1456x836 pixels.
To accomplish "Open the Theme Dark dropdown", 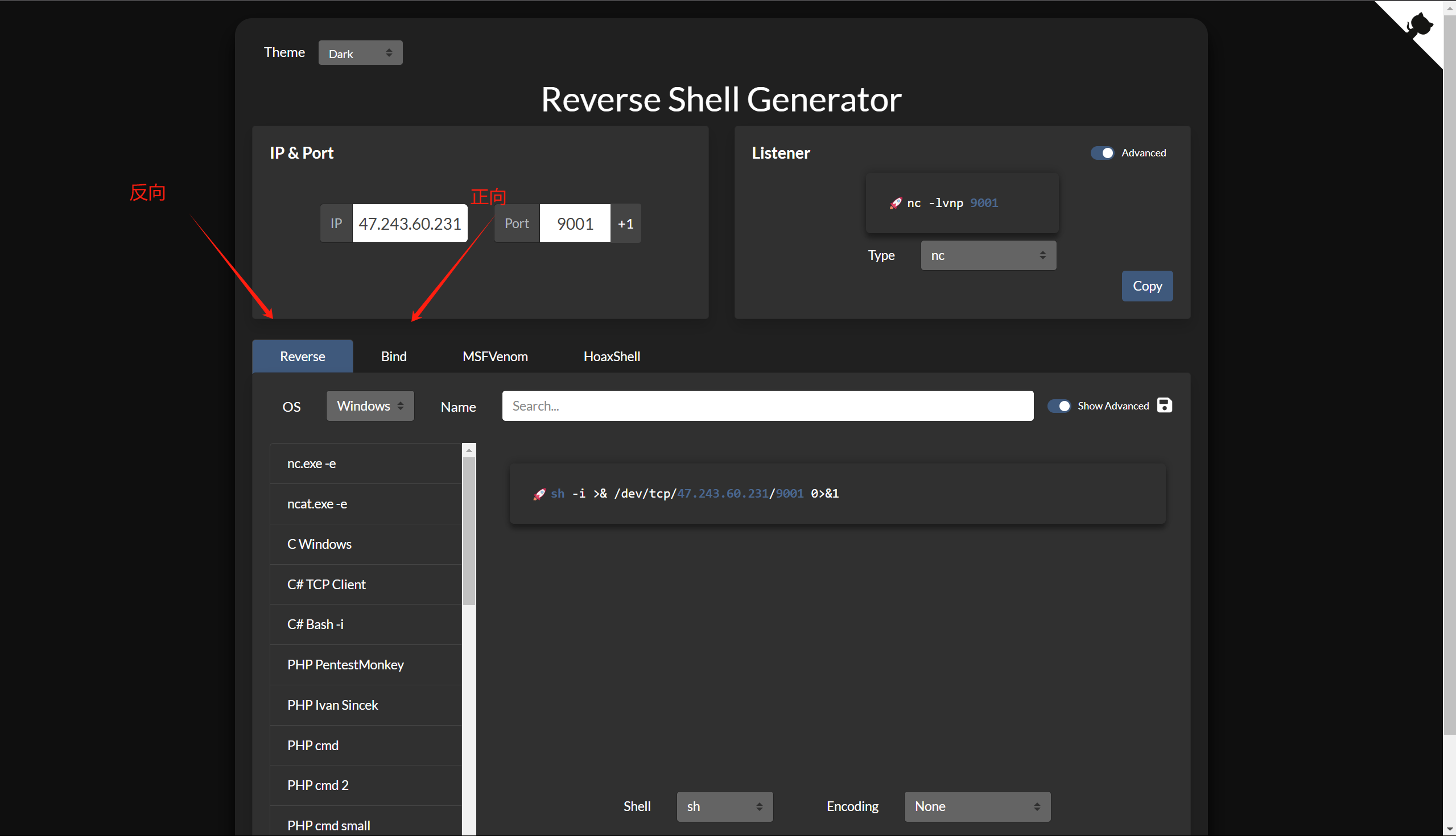I will point(360,53).
